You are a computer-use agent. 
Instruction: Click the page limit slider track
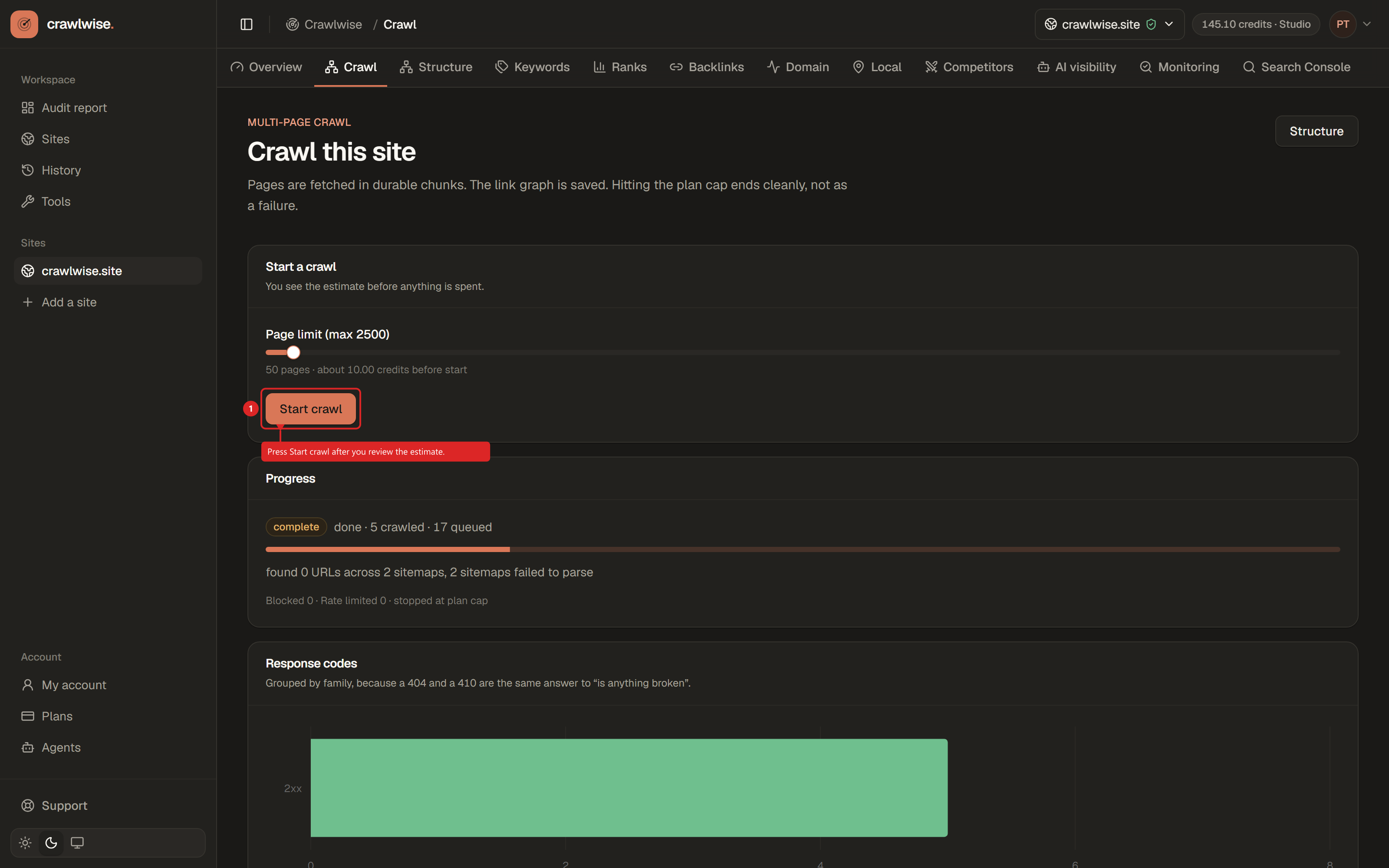(x=803, y=352)
